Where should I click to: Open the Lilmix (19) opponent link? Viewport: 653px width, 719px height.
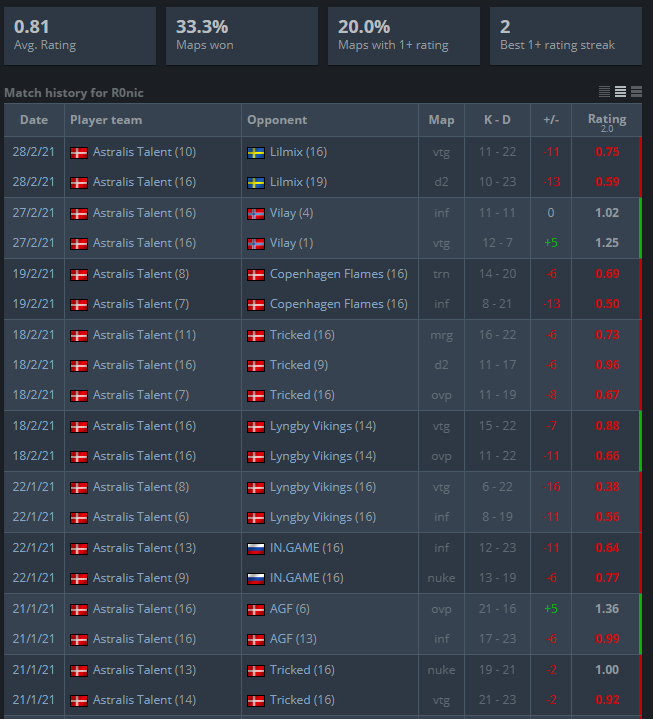point(298,182)
